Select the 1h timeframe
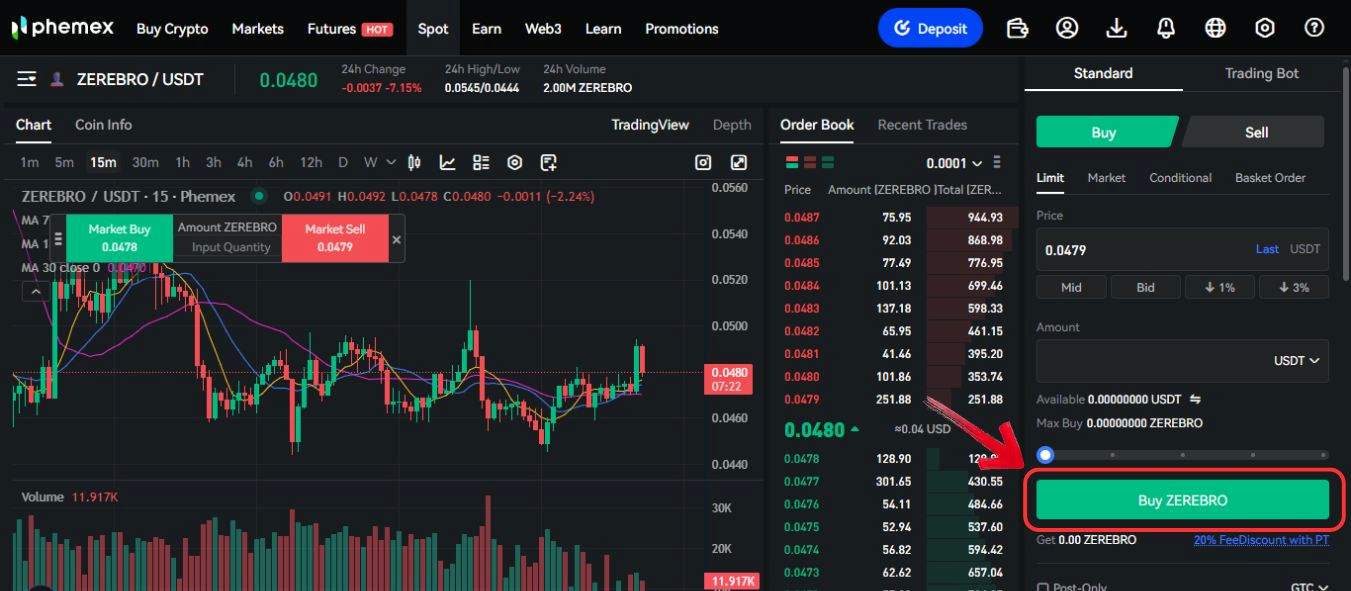 point(182,162)
